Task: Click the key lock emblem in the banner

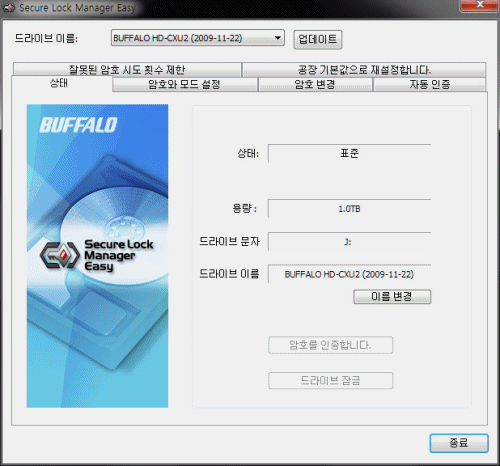Action: tap(60, 255)
